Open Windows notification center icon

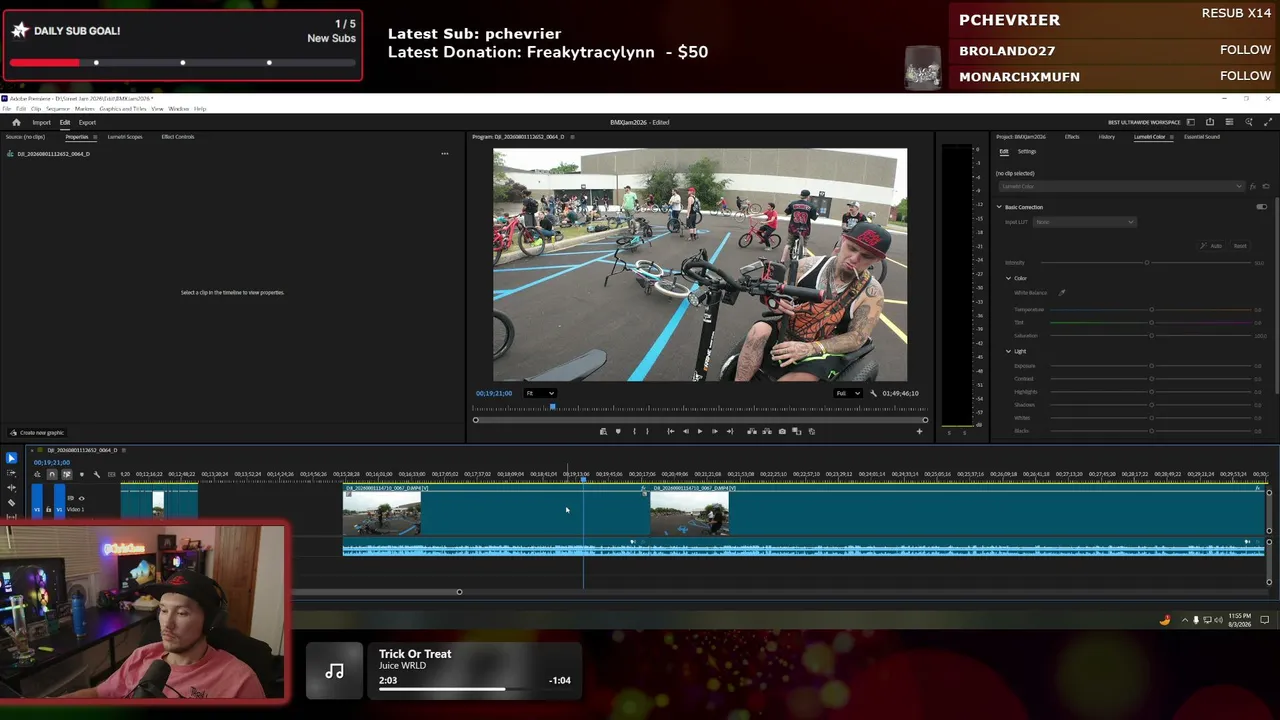[x=1264, y=620]
